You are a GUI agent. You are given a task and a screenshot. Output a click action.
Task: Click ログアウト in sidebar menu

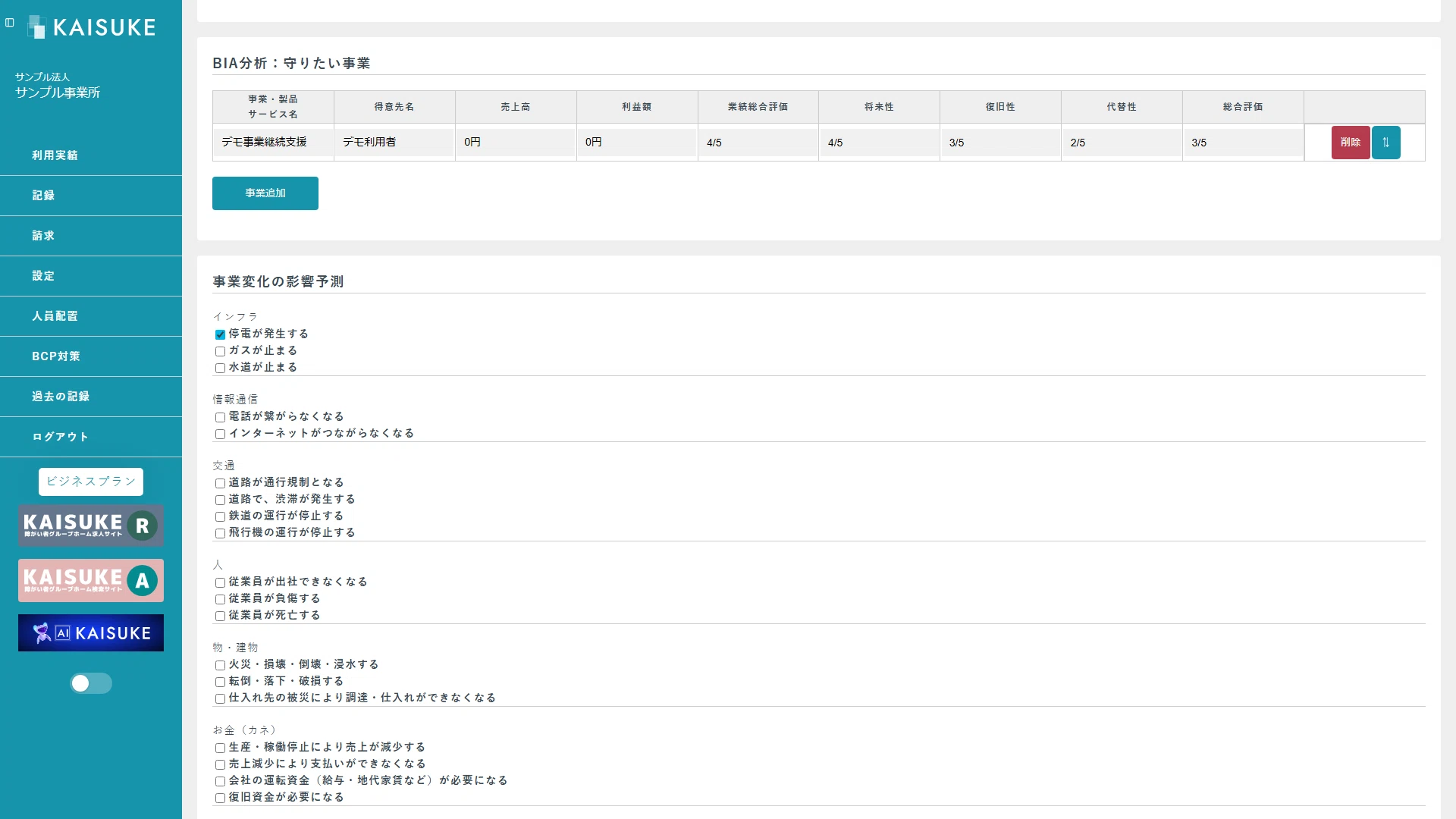(91, 437)
